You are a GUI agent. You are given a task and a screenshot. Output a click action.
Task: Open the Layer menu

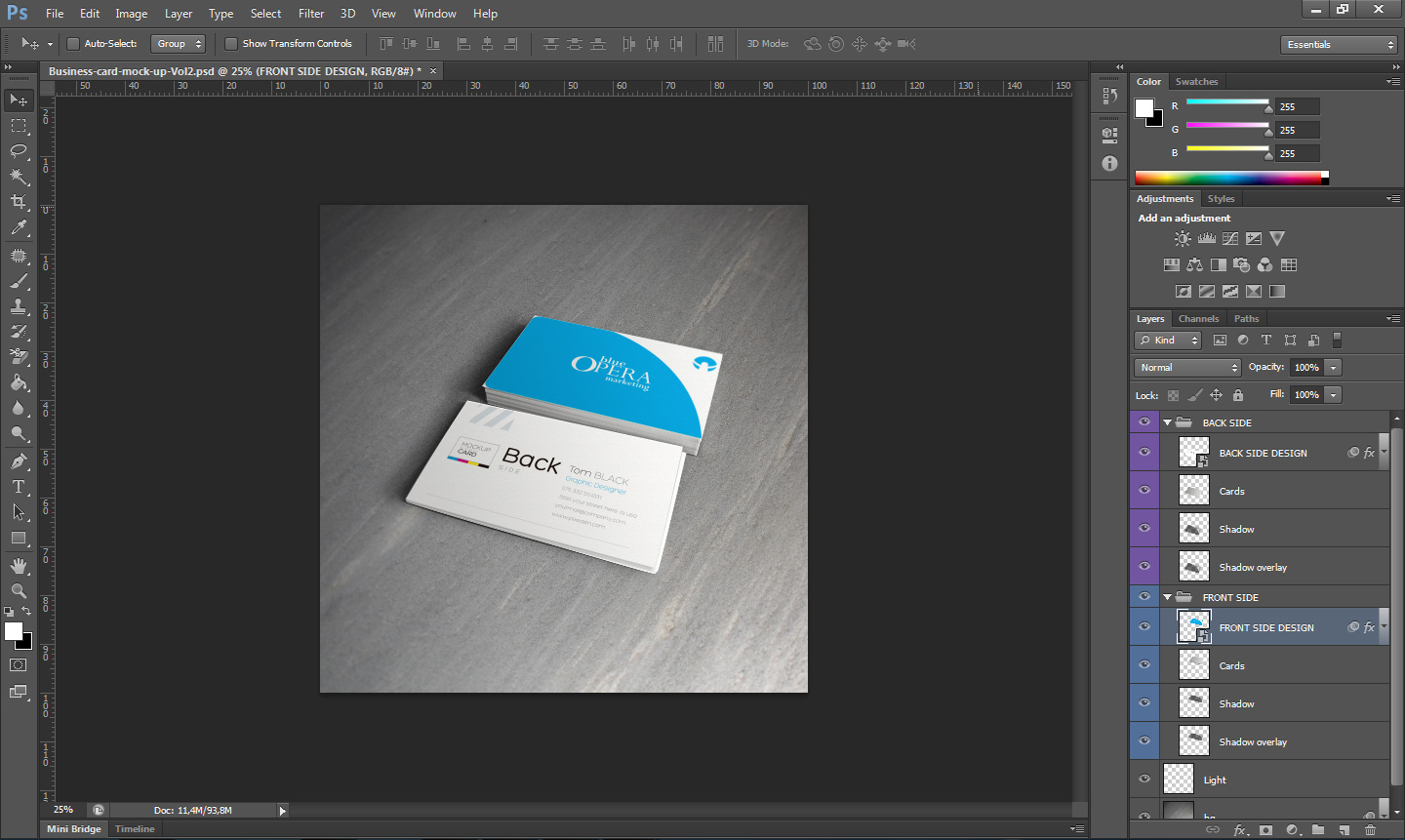pos(179,14)
